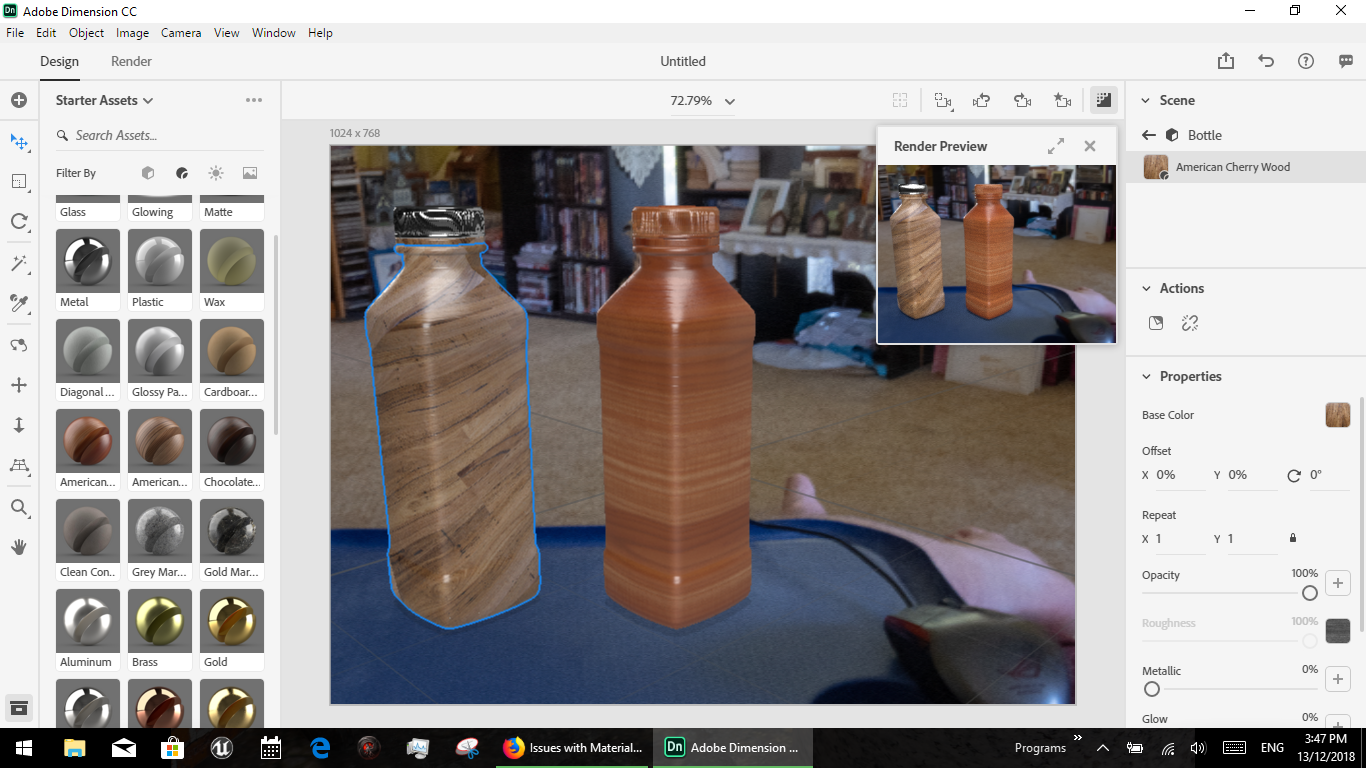Click the Undo arrow icon
1366x768 pixels.
[x=1266, y=61]
